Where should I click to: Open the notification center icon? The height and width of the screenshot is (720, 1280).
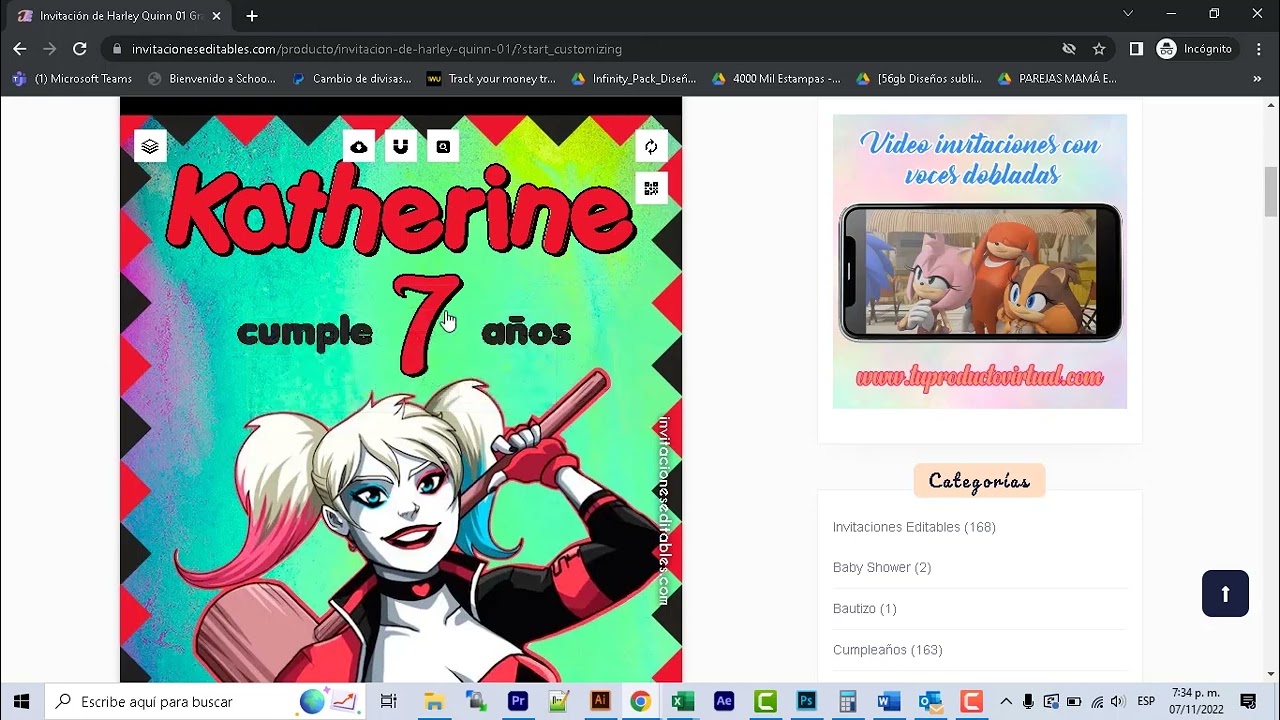tap(1248, 701)
